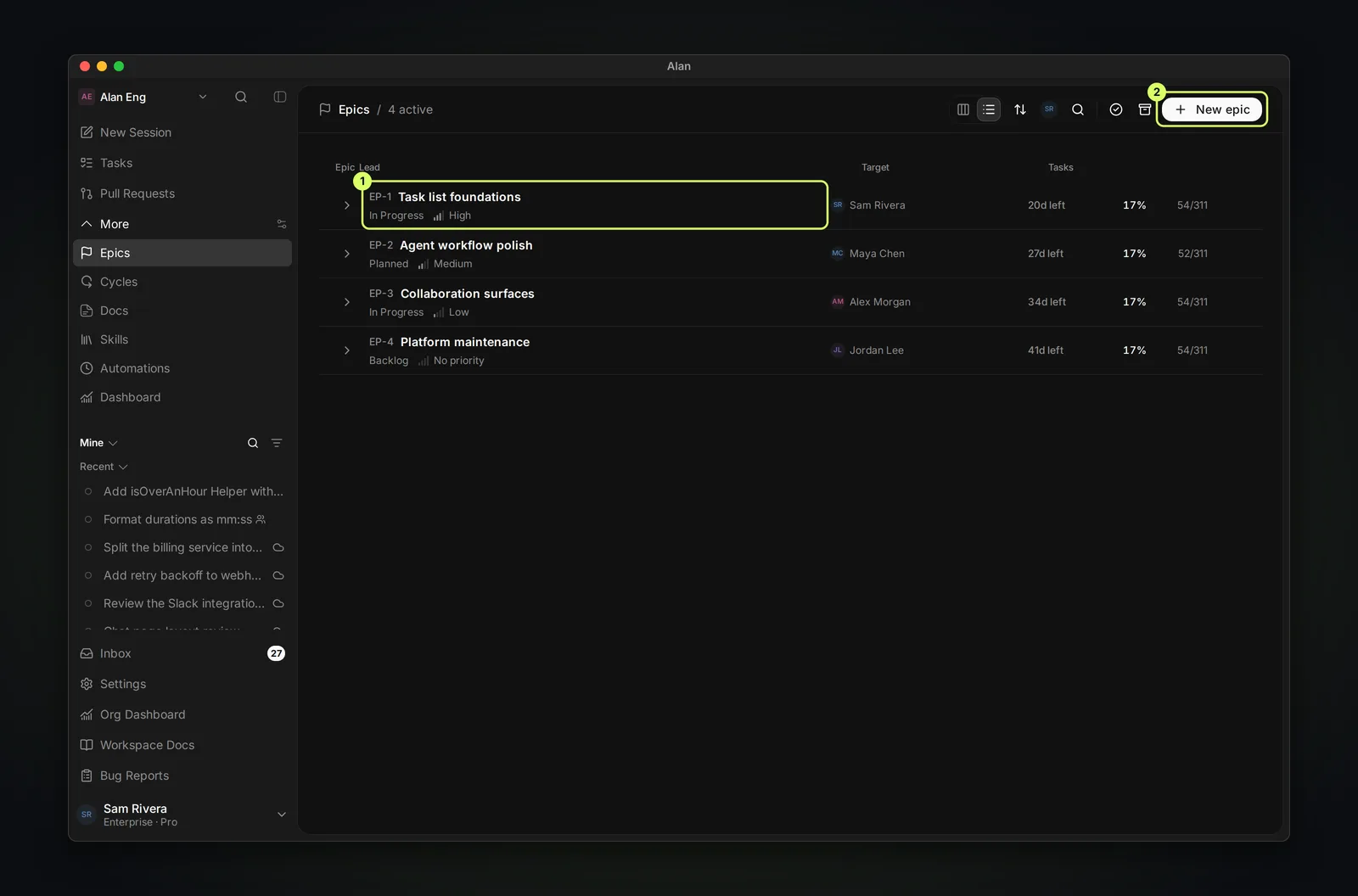Open Skills in the sidebar
The image size is (1358, 896).
[182, 339]
